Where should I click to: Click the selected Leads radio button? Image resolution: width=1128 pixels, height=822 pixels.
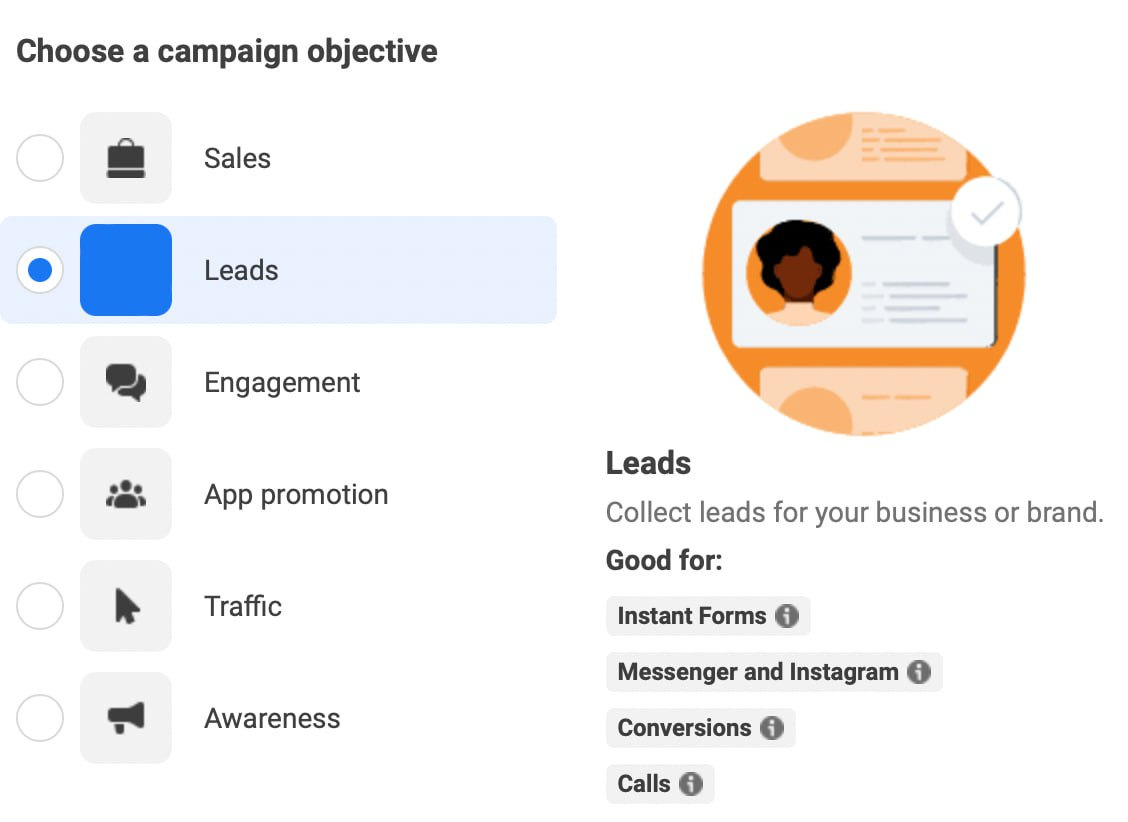coord(40,270)
